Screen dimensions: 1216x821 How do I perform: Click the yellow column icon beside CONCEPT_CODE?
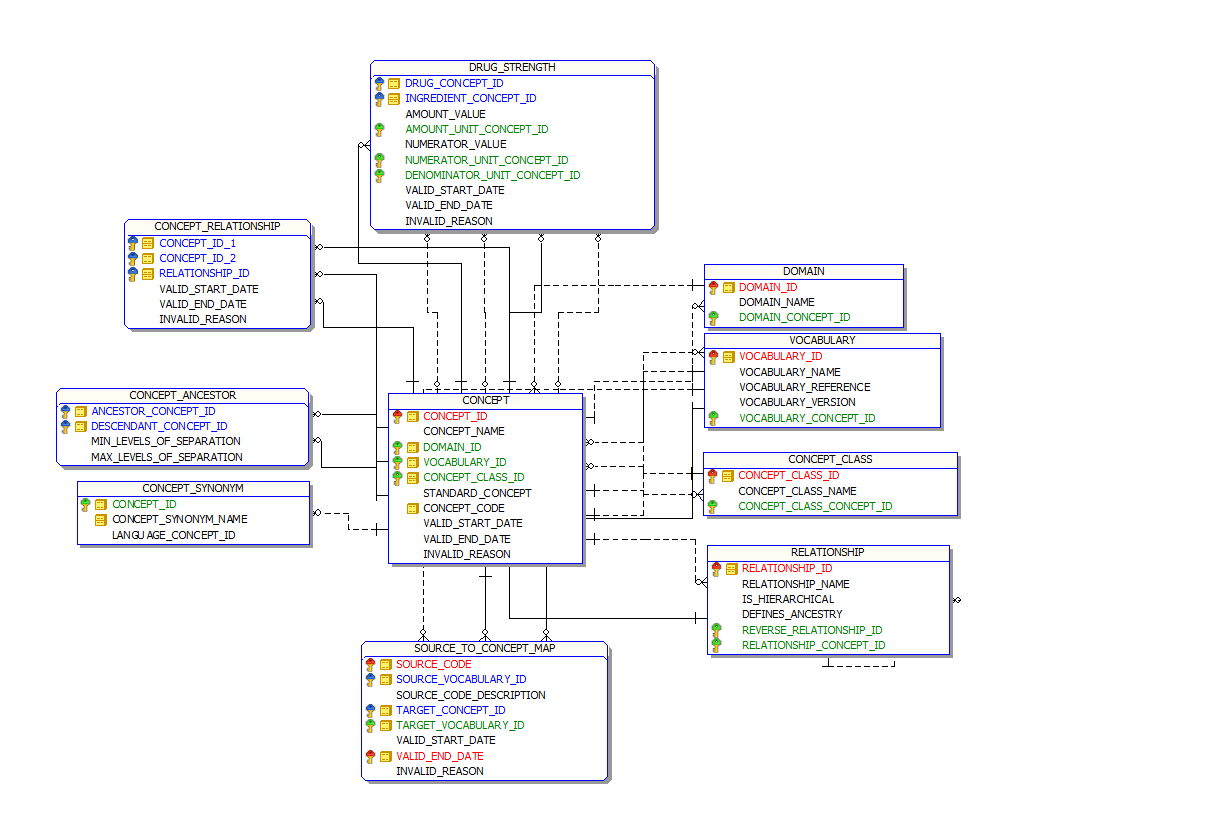coord(412,508)
